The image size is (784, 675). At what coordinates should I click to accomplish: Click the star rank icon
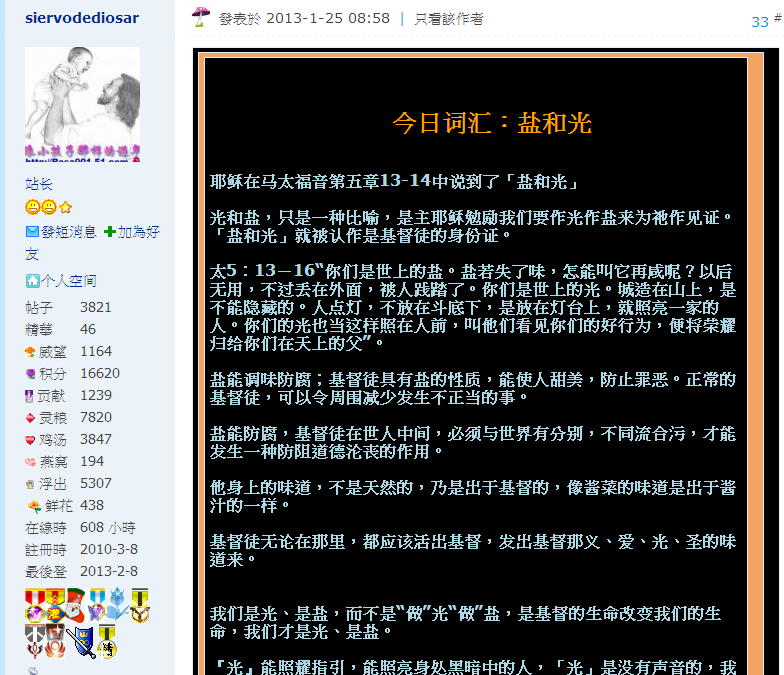[66, 206]
